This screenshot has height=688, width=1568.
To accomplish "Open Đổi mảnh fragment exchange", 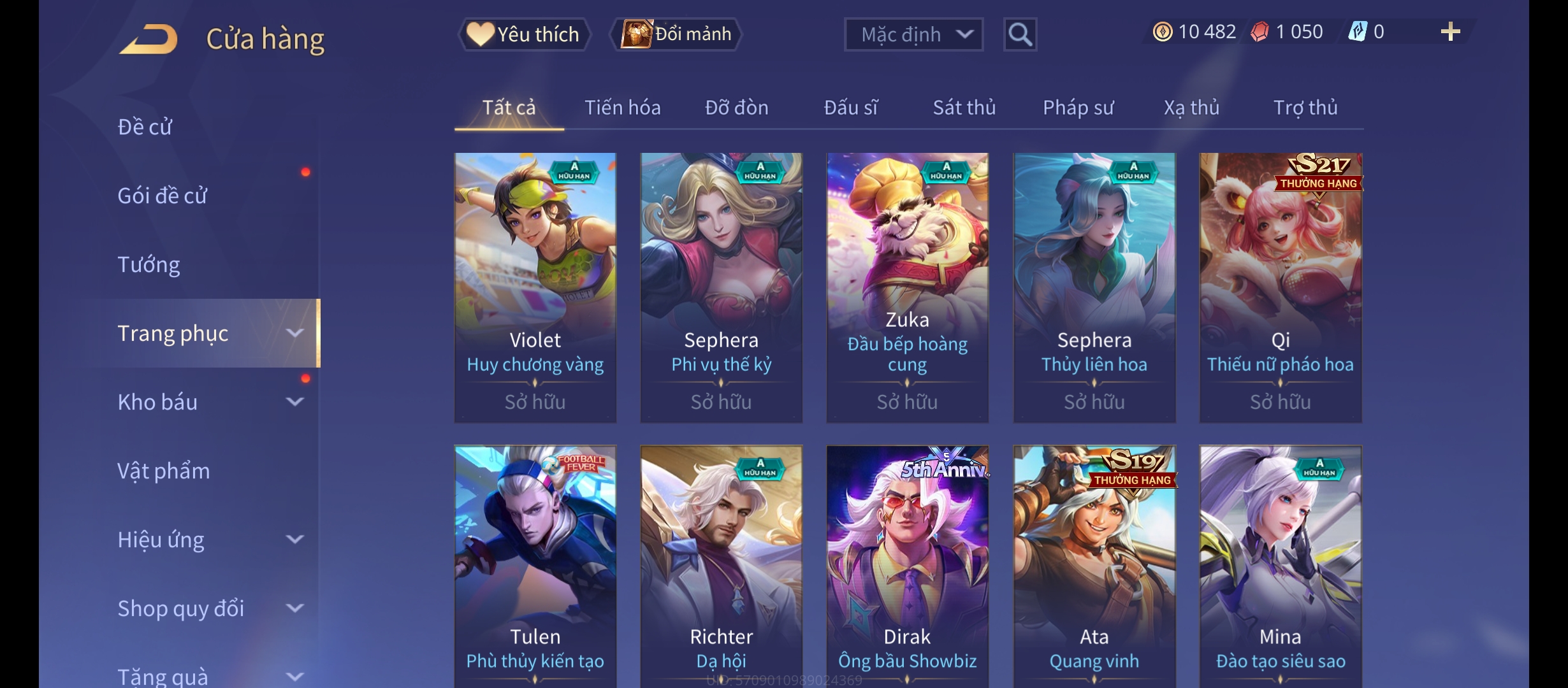I will tap(677, 34).
